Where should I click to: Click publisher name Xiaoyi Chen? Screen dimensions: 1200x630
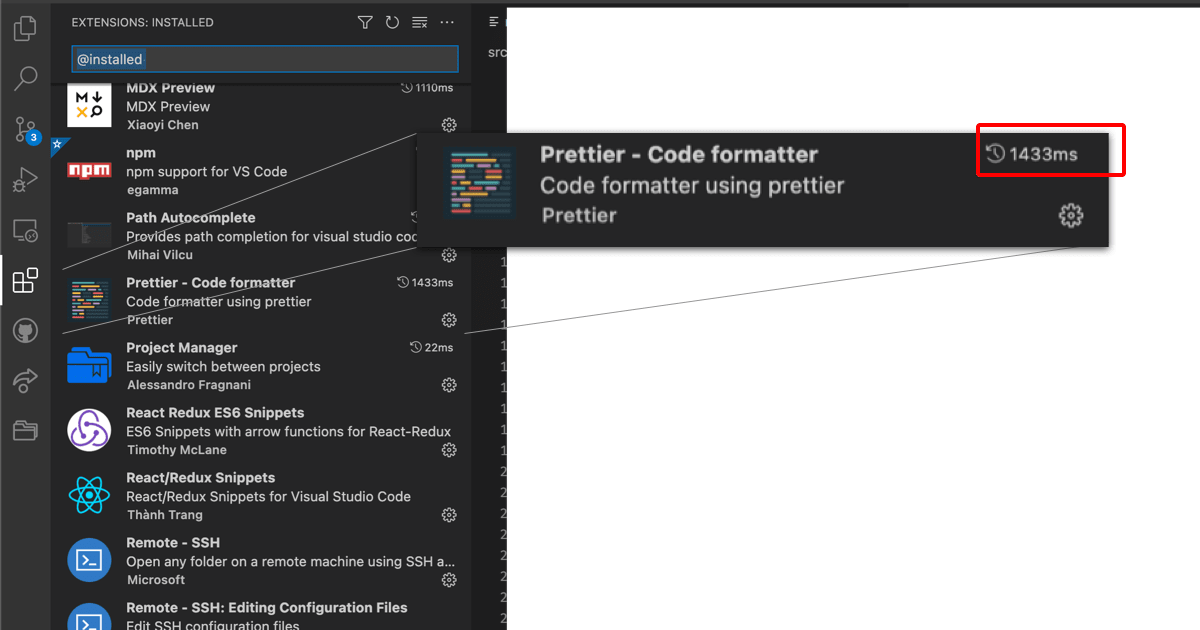coord(163,125)
